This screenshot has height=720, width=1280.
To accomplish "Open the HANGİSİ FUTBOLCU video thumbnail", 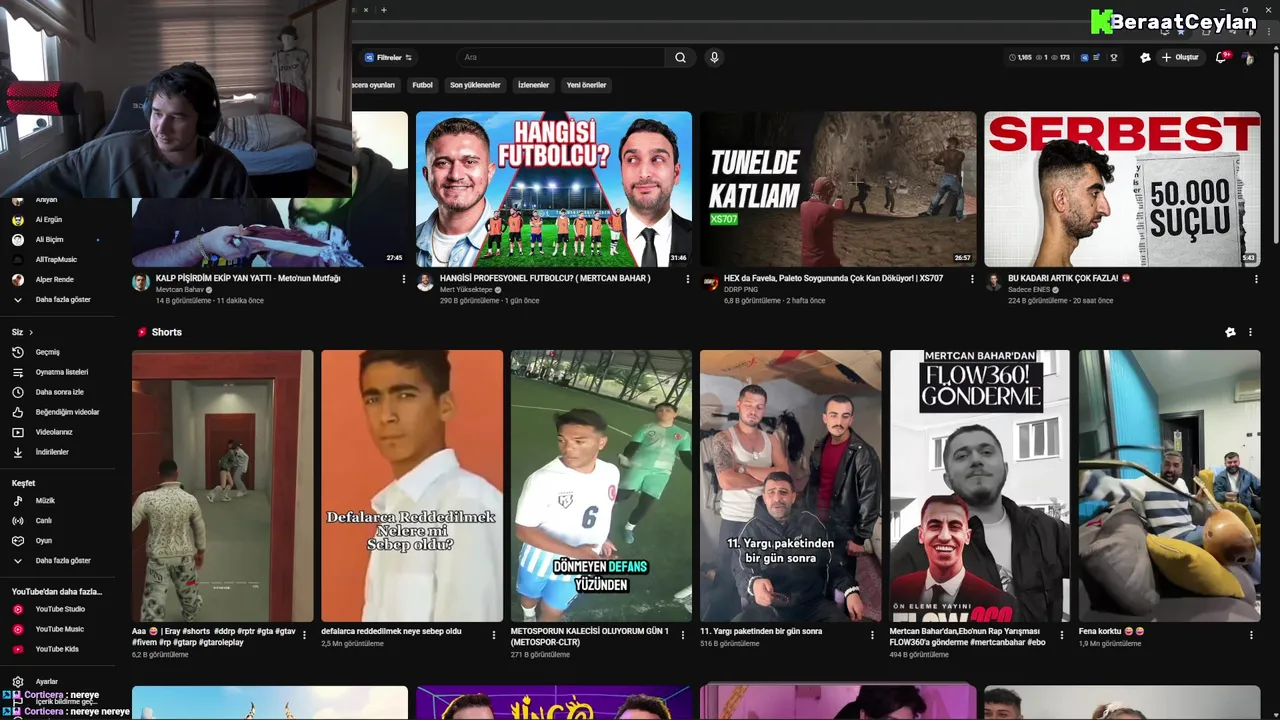I will [x=554, y=189].
